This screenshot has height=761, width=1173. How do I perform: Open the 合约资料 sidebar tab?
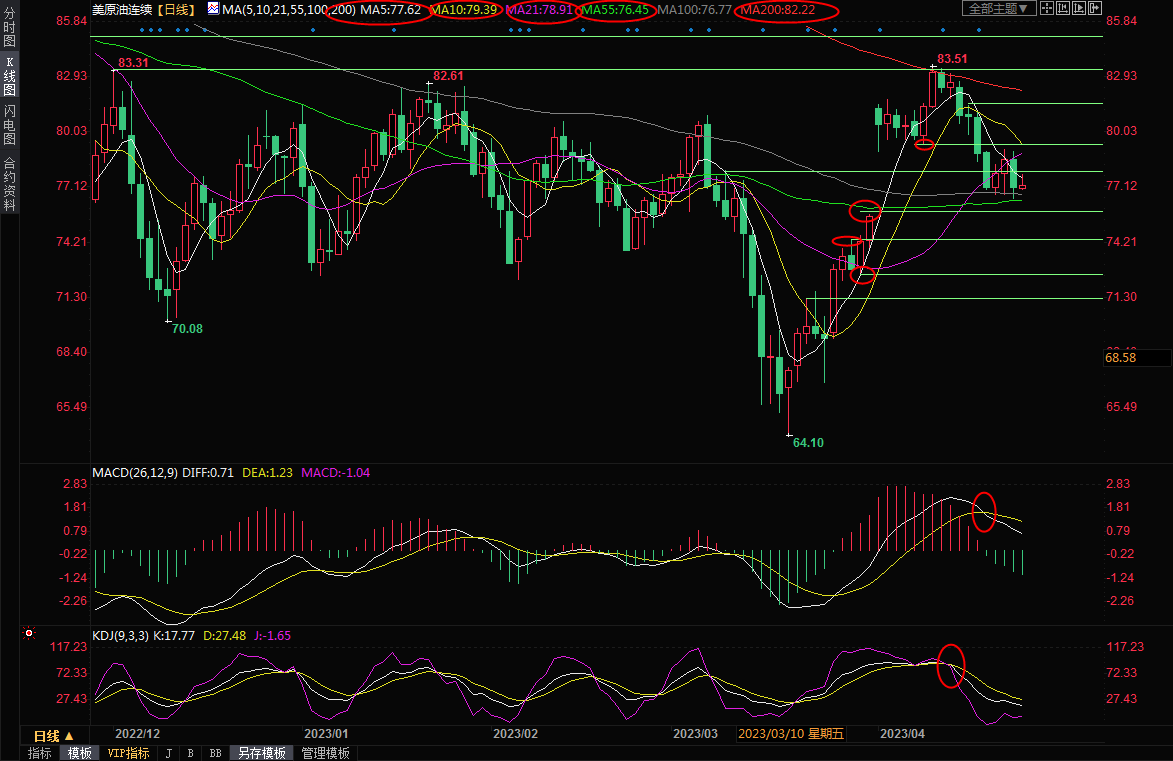[x=9, y=183]
